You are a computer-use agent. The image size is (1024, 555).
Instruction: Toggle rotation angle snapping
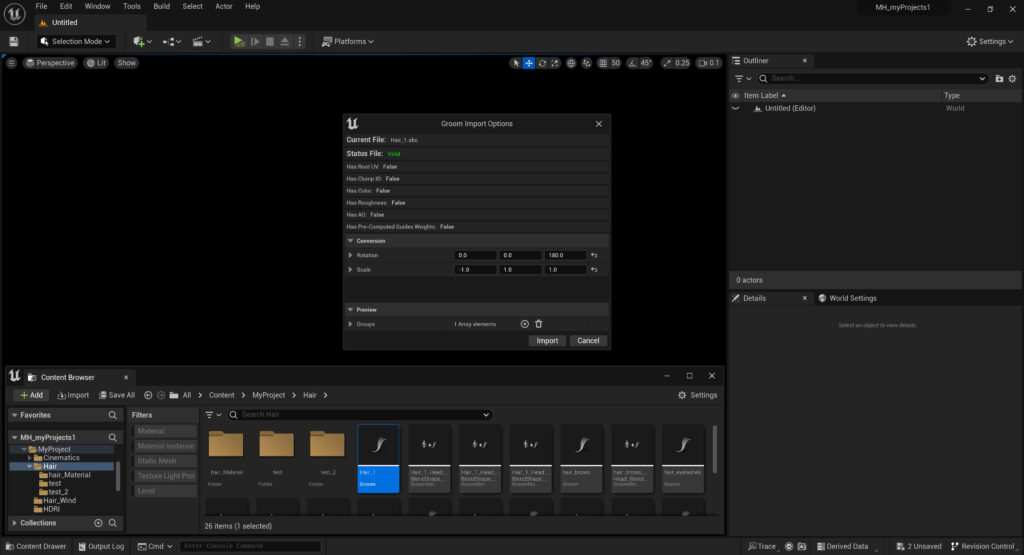coord(631,63)
